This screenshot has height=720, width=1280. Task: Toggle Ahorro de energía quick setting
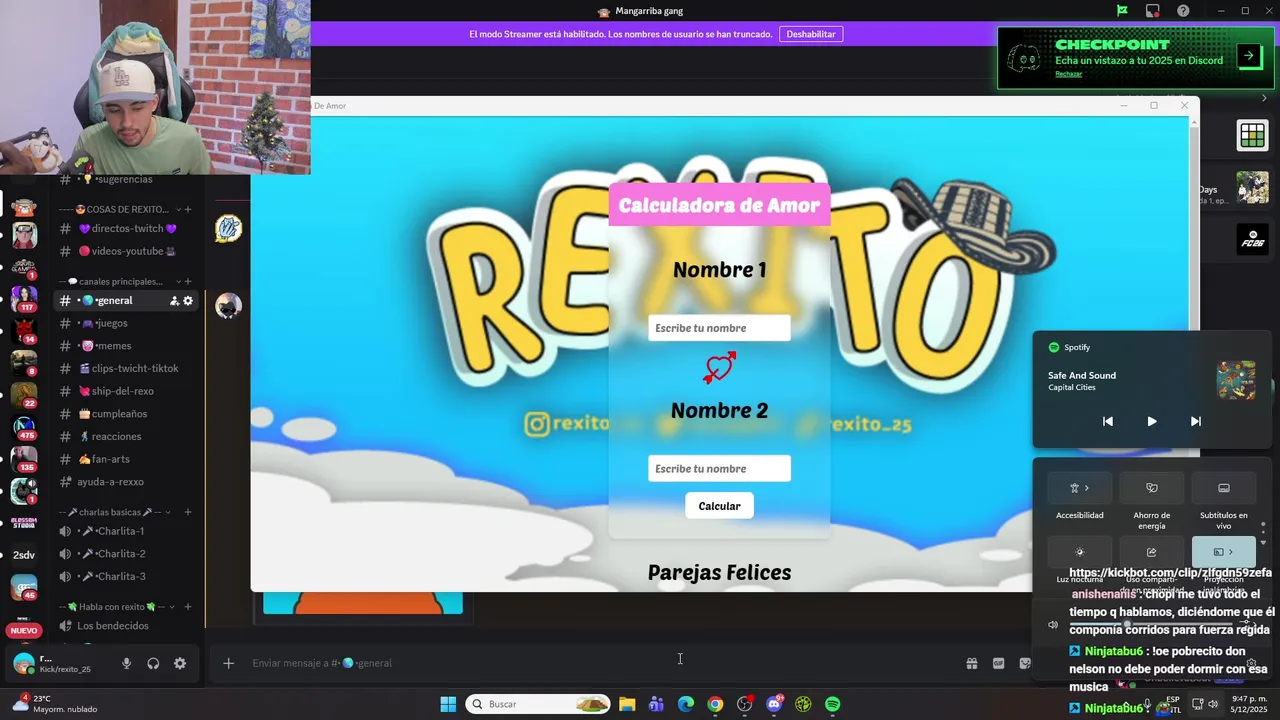pos(1151,488)
